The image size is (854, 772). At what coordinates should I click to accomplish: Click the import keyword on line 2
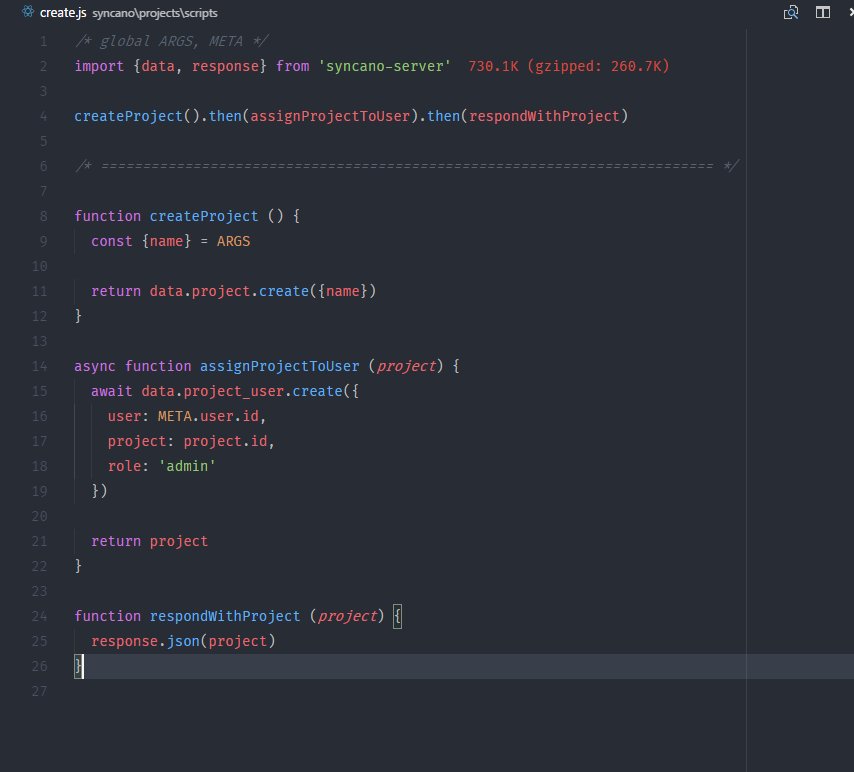click(x=99, y=66)
